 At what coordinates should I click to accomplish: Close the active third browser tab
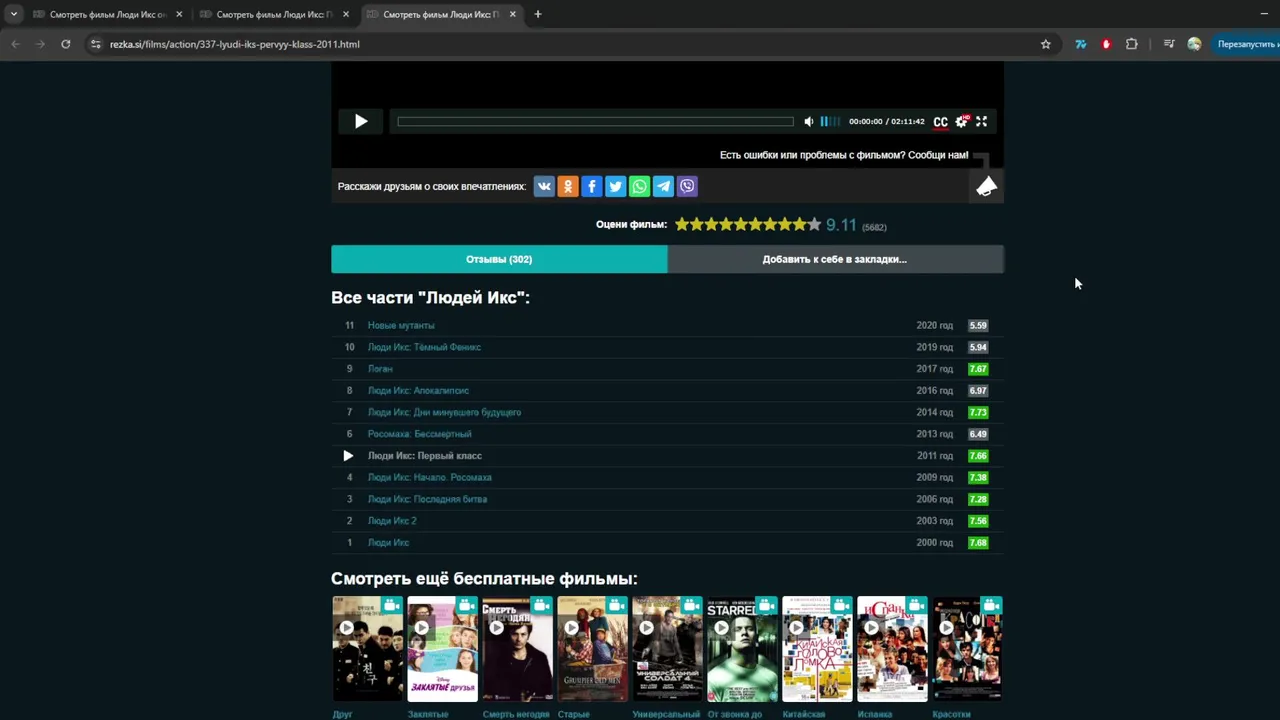(513, 15)
